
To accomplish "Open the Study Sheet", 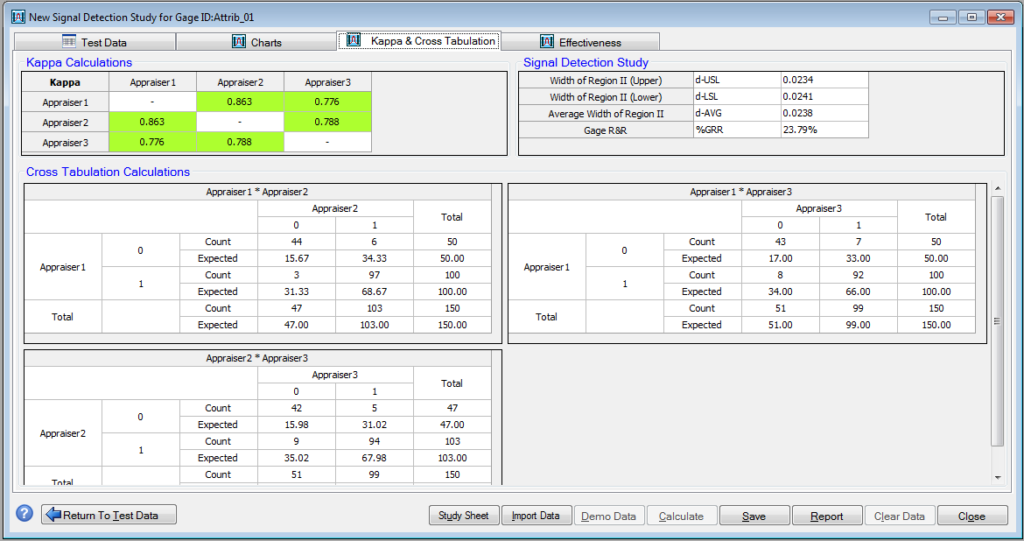I will click(x=463, y=516).
